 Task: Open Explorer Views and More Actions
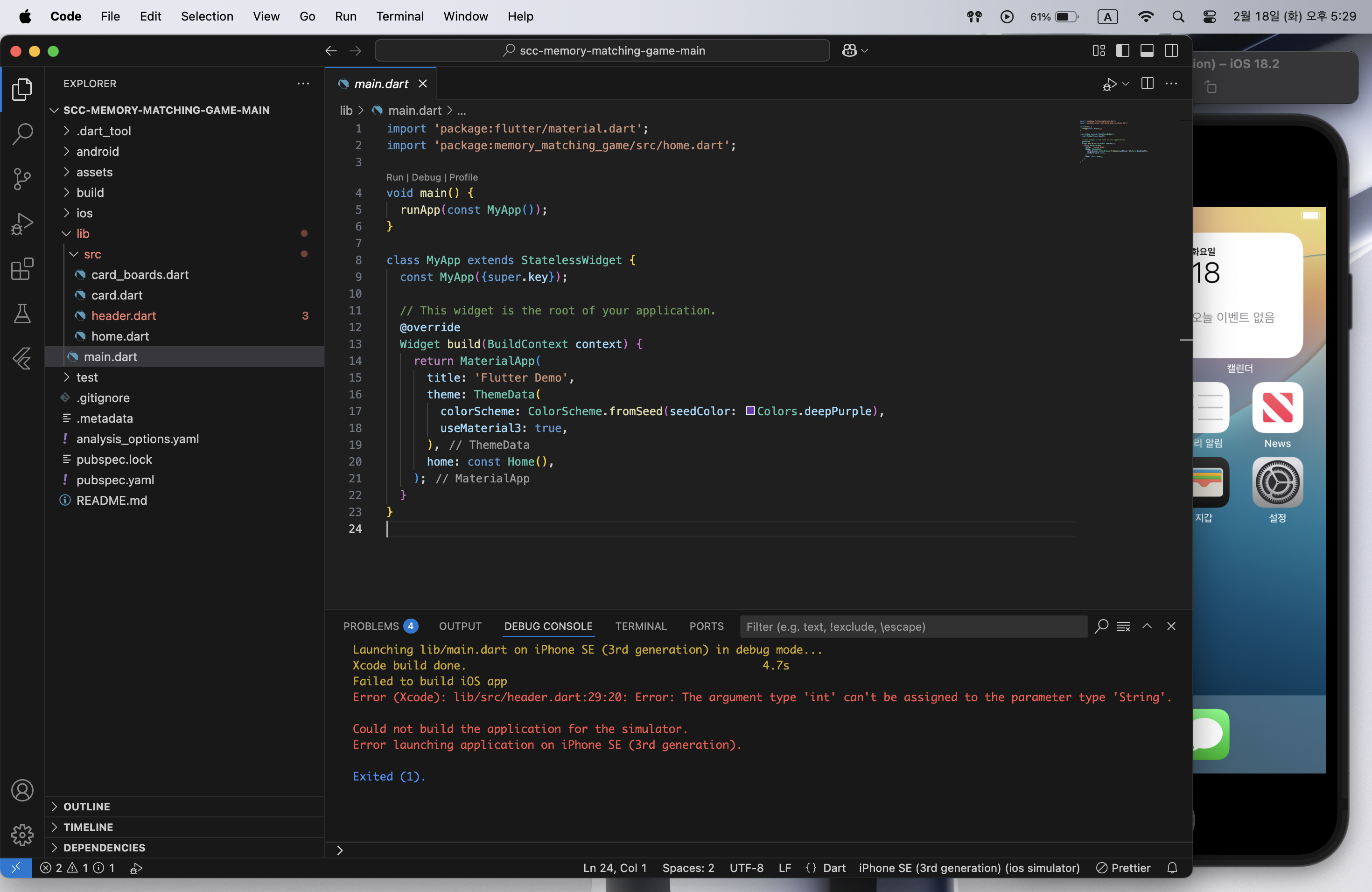[303, 84]
